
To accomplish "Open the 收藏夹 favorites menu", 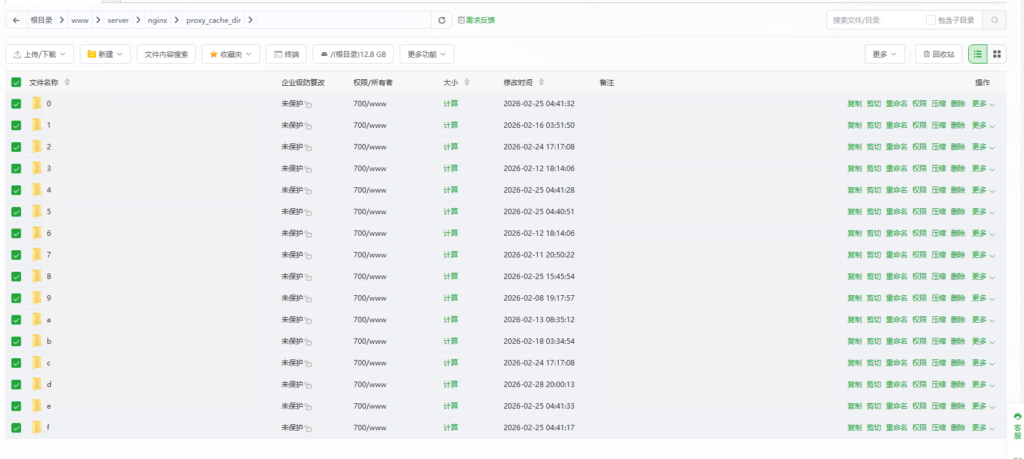I will click(x=231, y=54).
